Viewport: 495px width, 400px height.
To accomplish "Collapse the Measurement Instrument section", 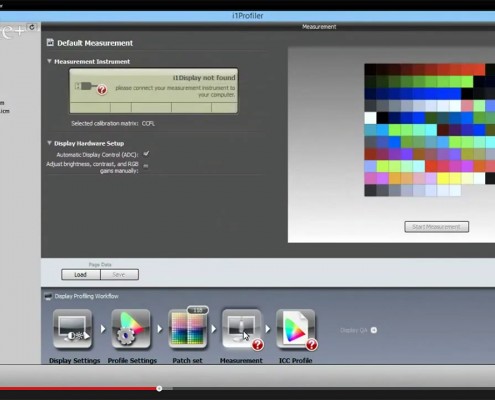I will (x=49, y=61).
